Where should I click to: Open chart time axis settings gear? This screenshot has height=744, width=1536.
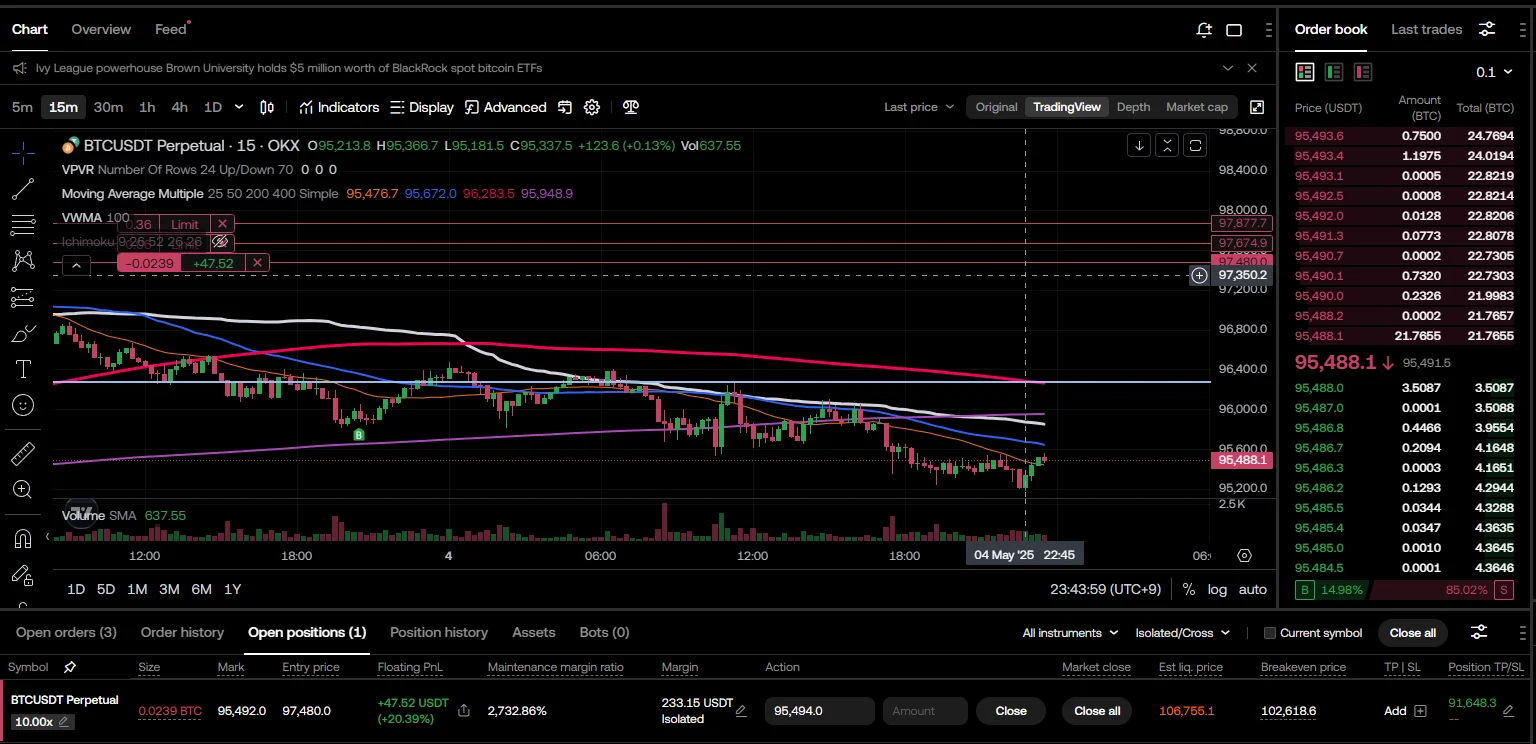[x=1244, y=556]
